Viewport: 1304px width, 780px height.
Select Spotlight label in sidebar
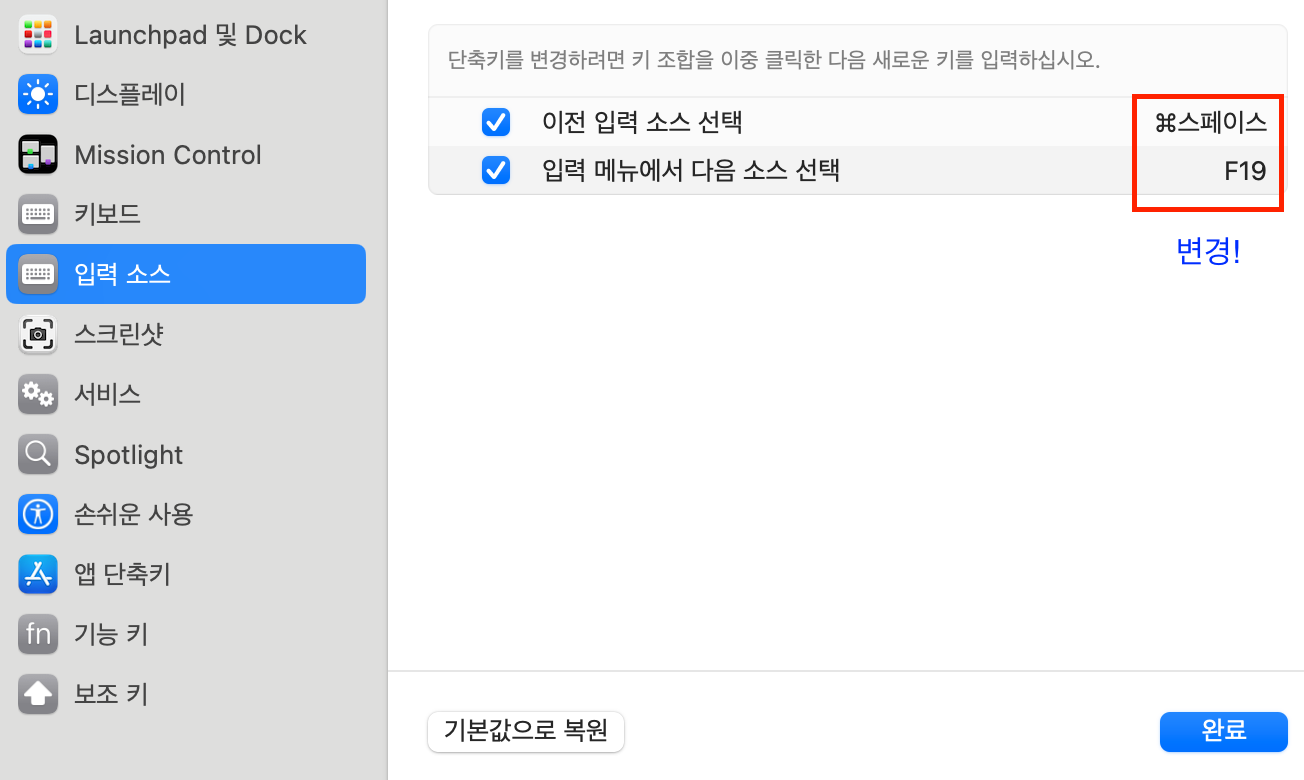[x=129, y=455]
